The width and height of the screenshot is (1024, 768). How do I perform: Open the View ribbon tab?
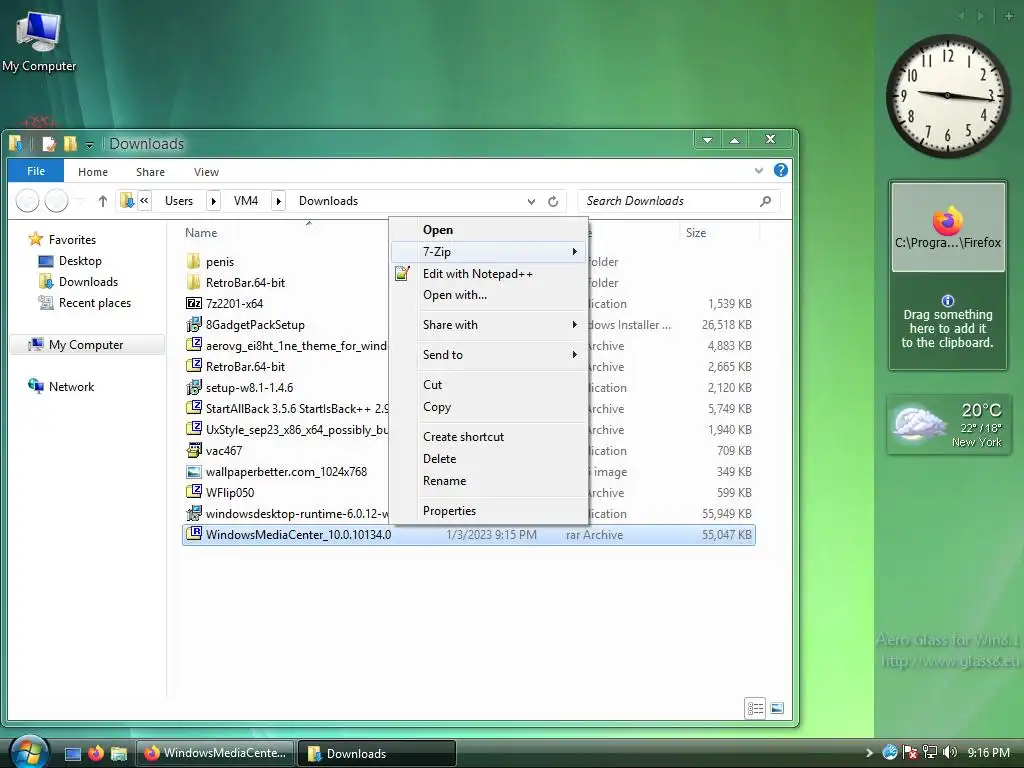(206, 172)
